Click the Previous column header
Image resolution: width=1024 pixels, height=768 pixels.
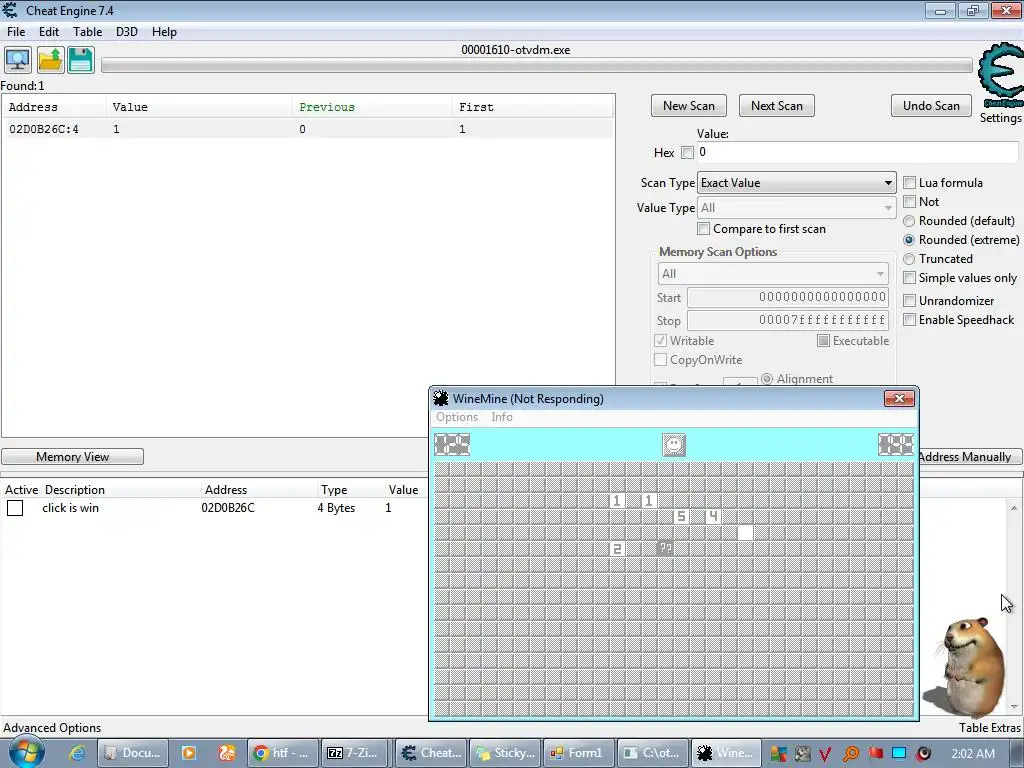click(x=371, y=107)
